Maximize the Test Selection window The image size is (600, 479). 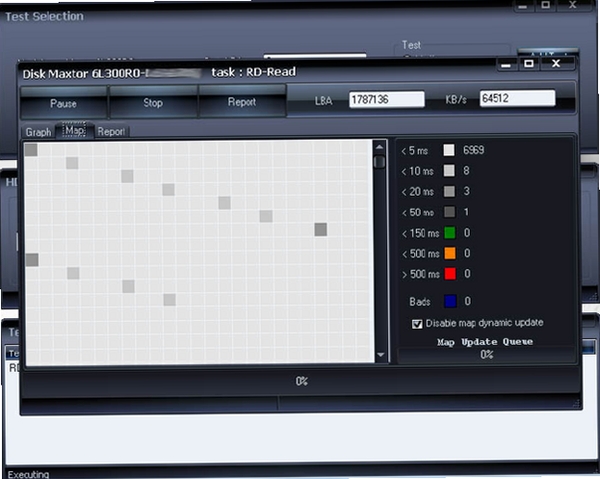(546, 5)
